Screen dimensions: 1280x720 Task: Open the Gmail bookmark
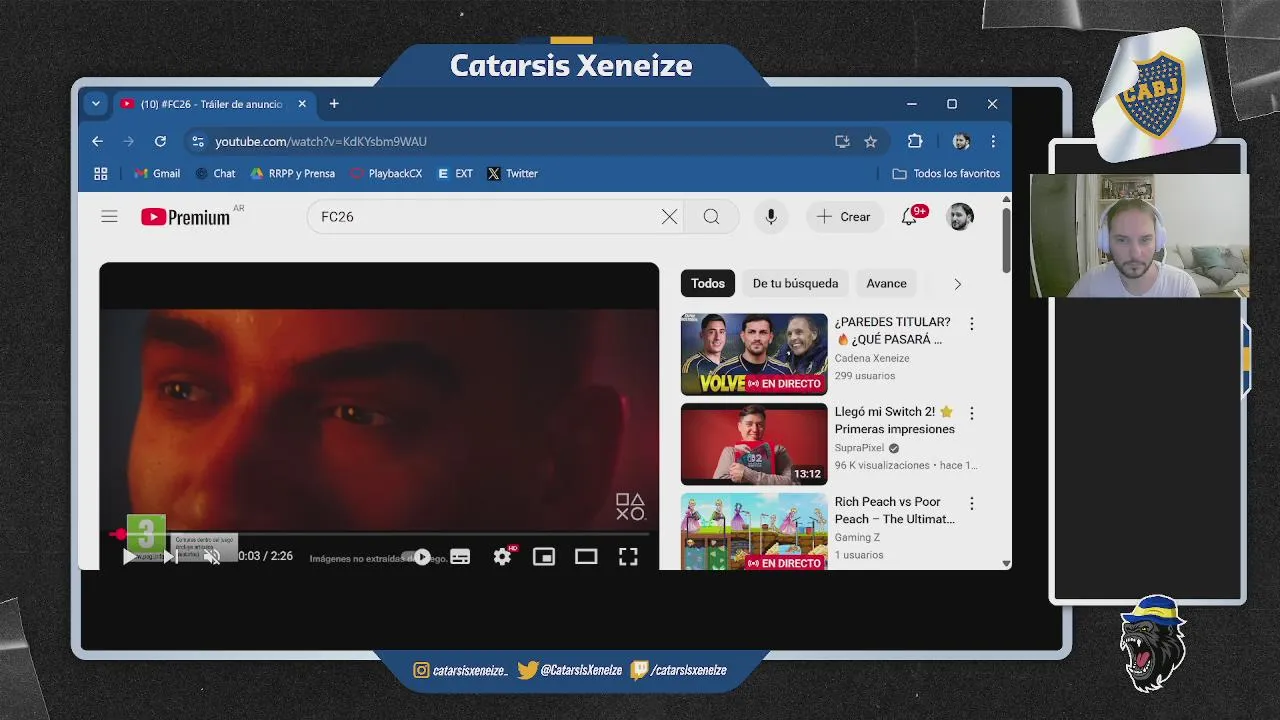tap(157, 174)
